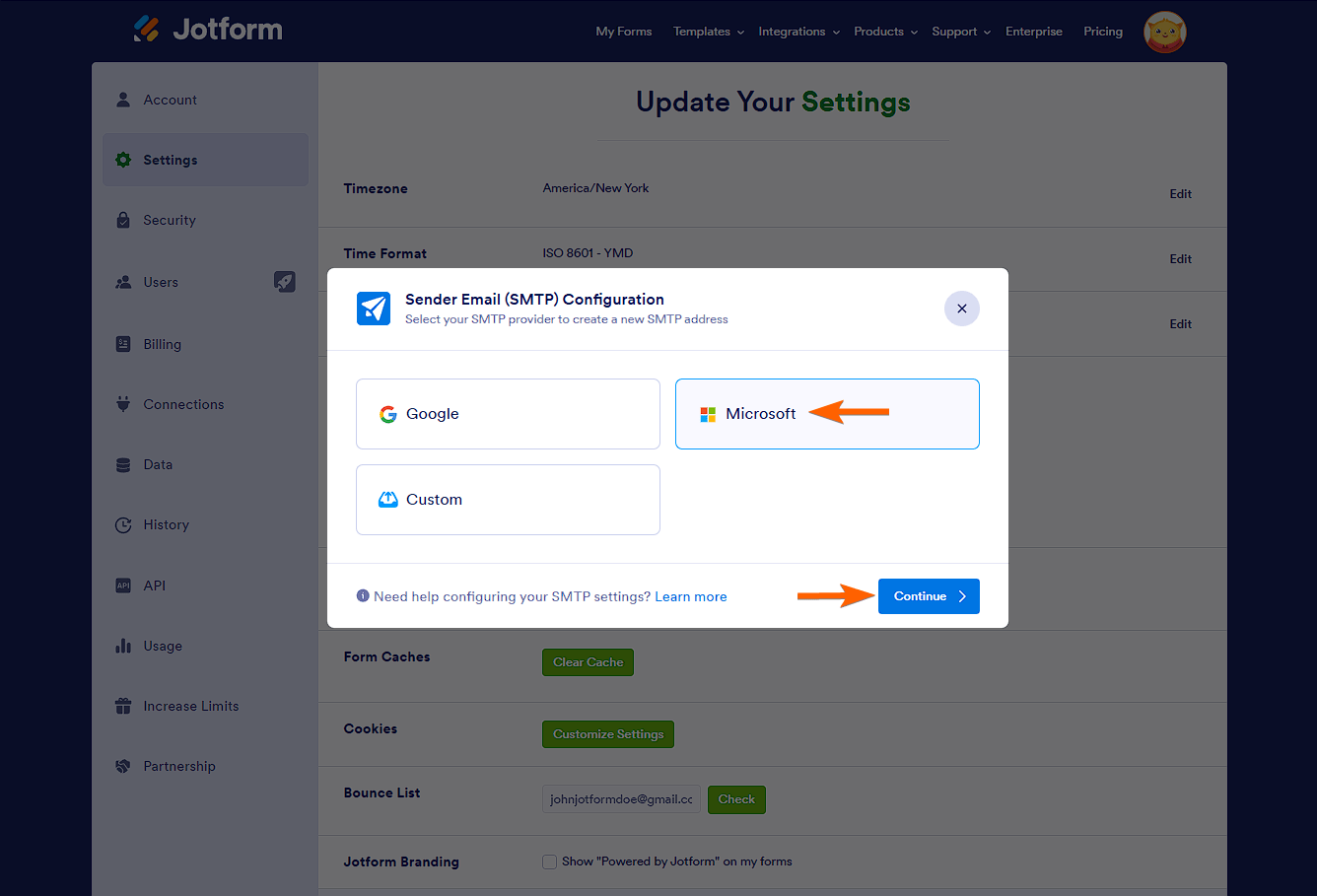Open the Users section
This screenshot has width=1317, height=896.
205,282
